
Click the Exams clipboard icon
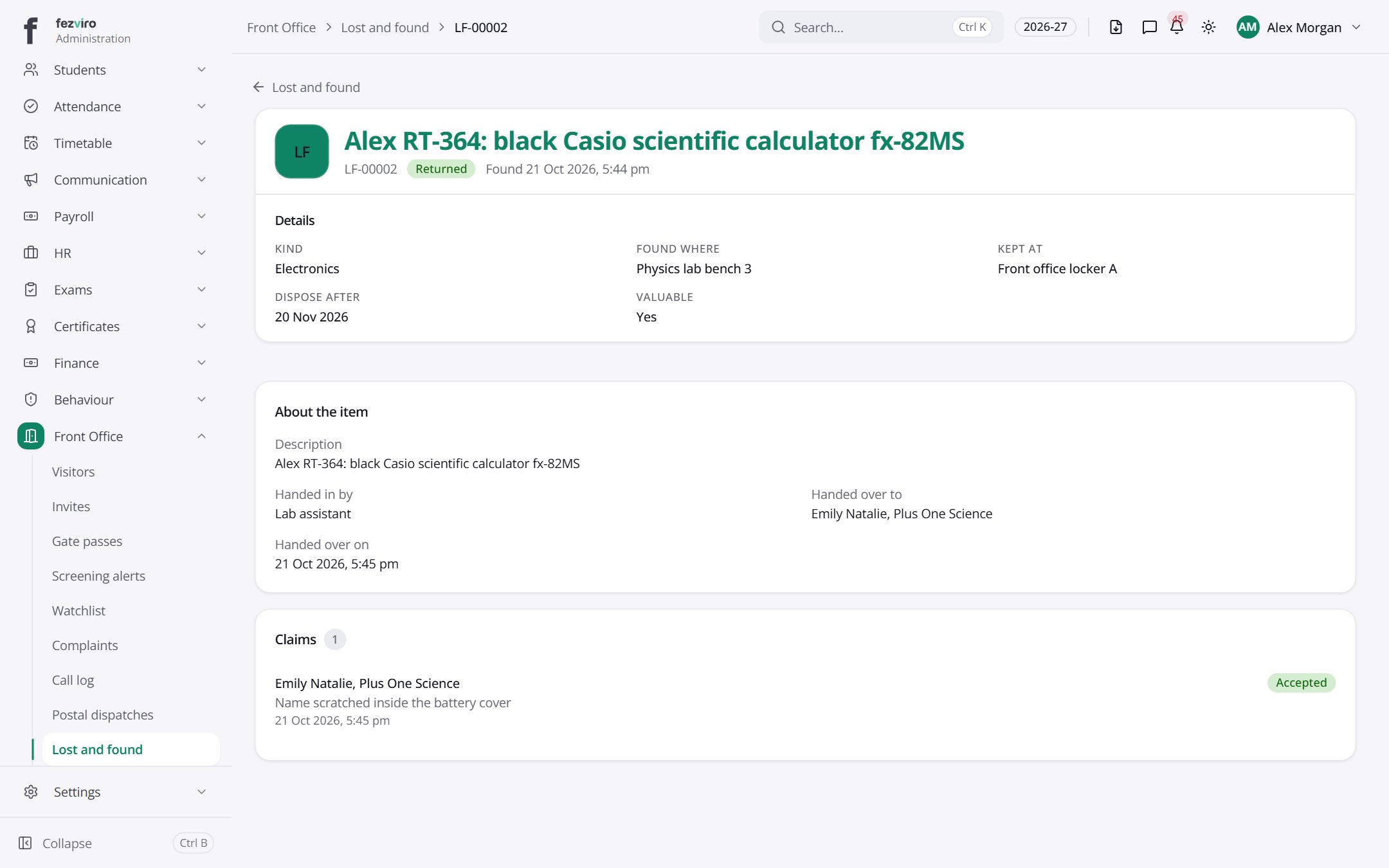tap(31, 289)
